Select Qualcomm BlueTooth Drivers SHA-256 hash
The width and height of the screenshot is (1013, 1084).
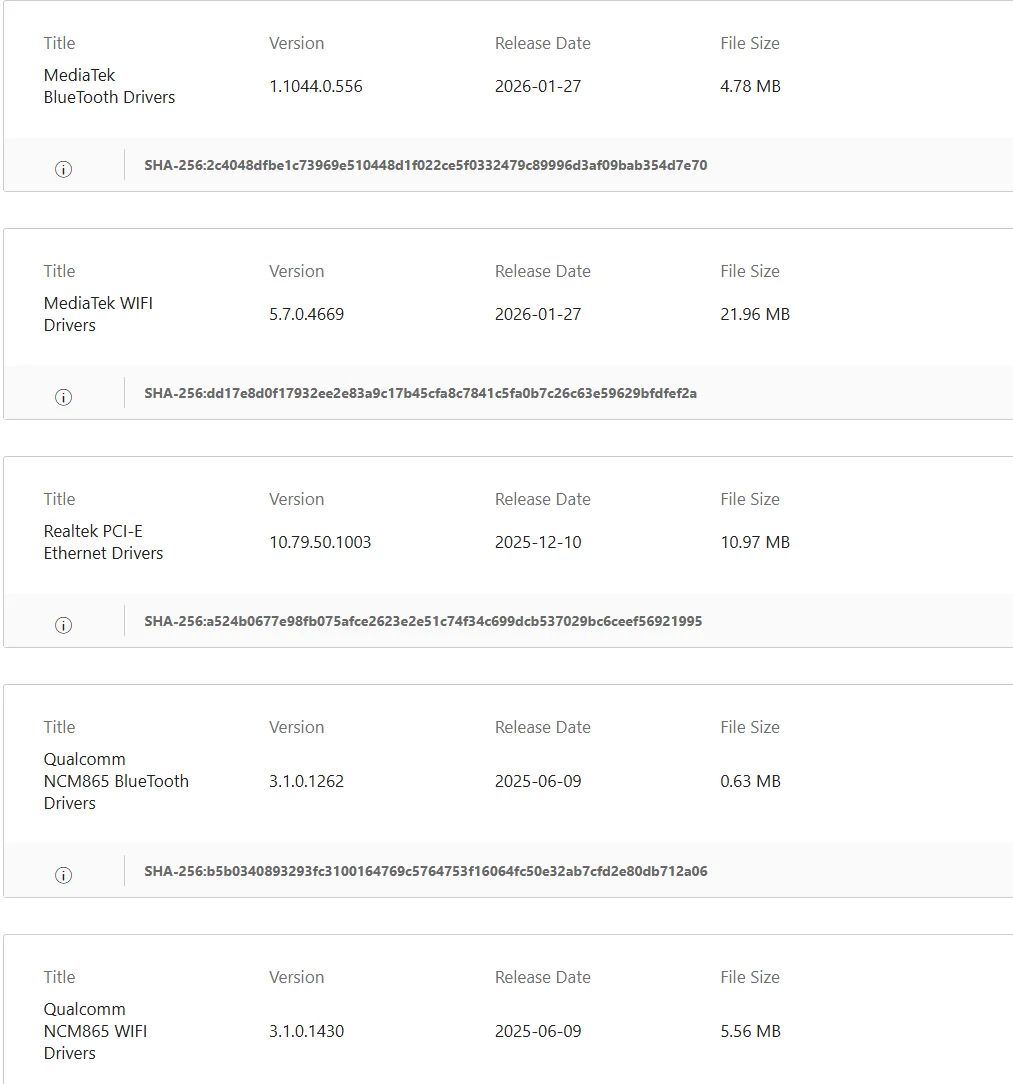click(x=425, y=871)
